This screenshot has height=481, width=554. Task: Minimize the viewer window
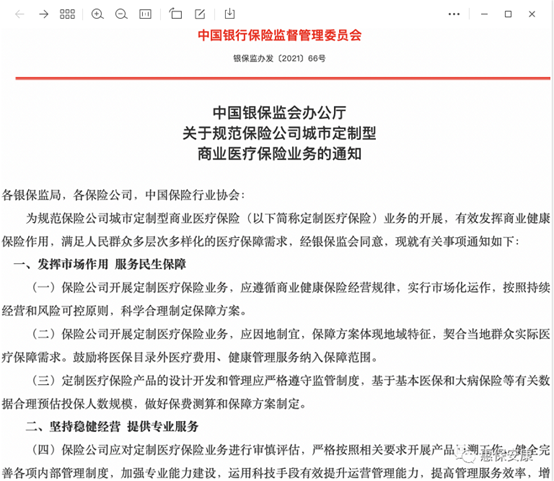[x=484, y=14]
